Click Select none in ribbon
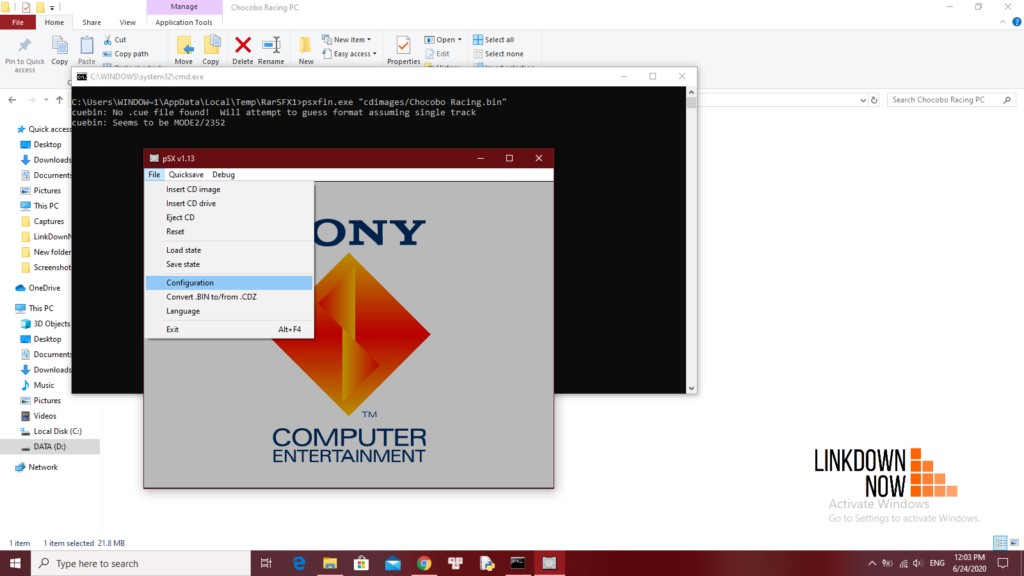The height and width of the screenshot is (576, 1024). pos(498,54)
